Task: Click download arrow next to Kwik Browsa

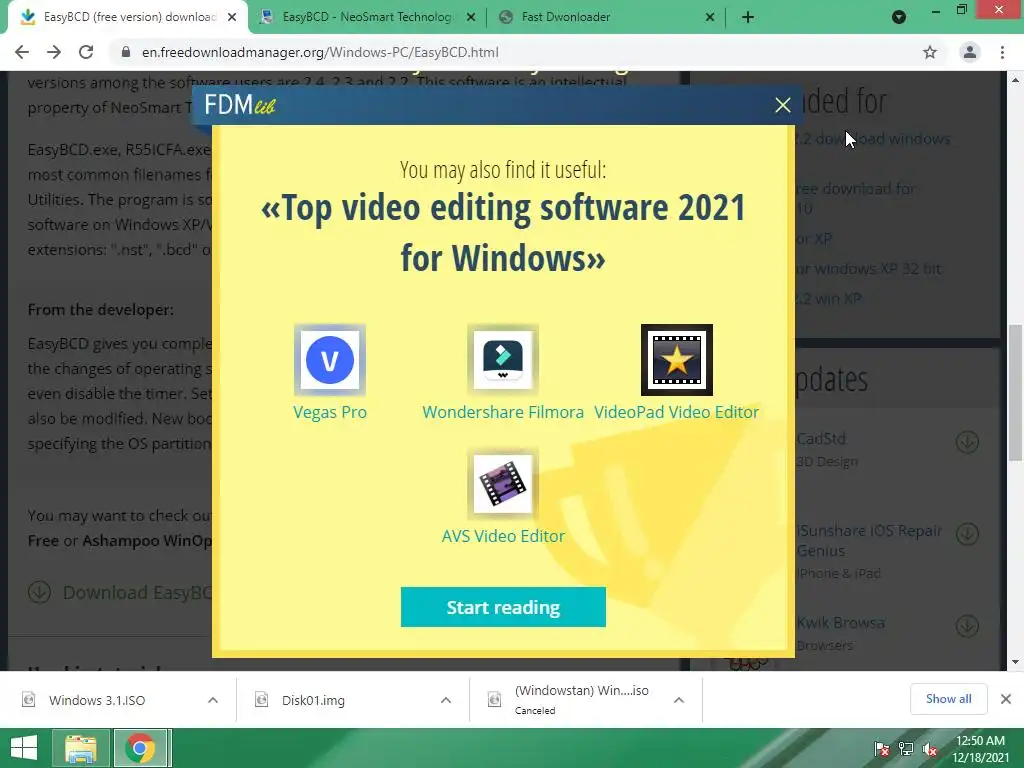Action: coord(967,626)
